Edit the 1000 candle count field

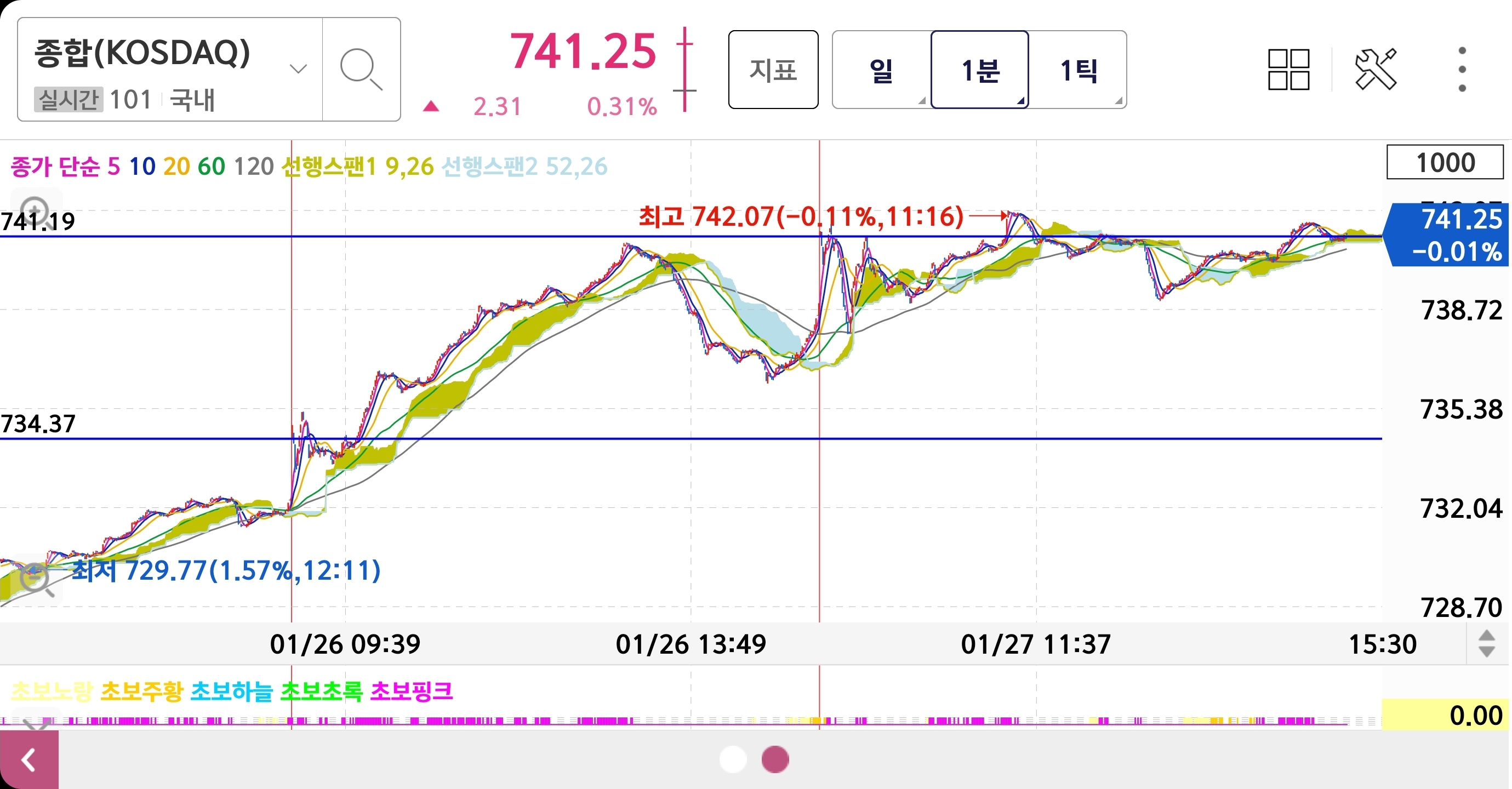1445,163
